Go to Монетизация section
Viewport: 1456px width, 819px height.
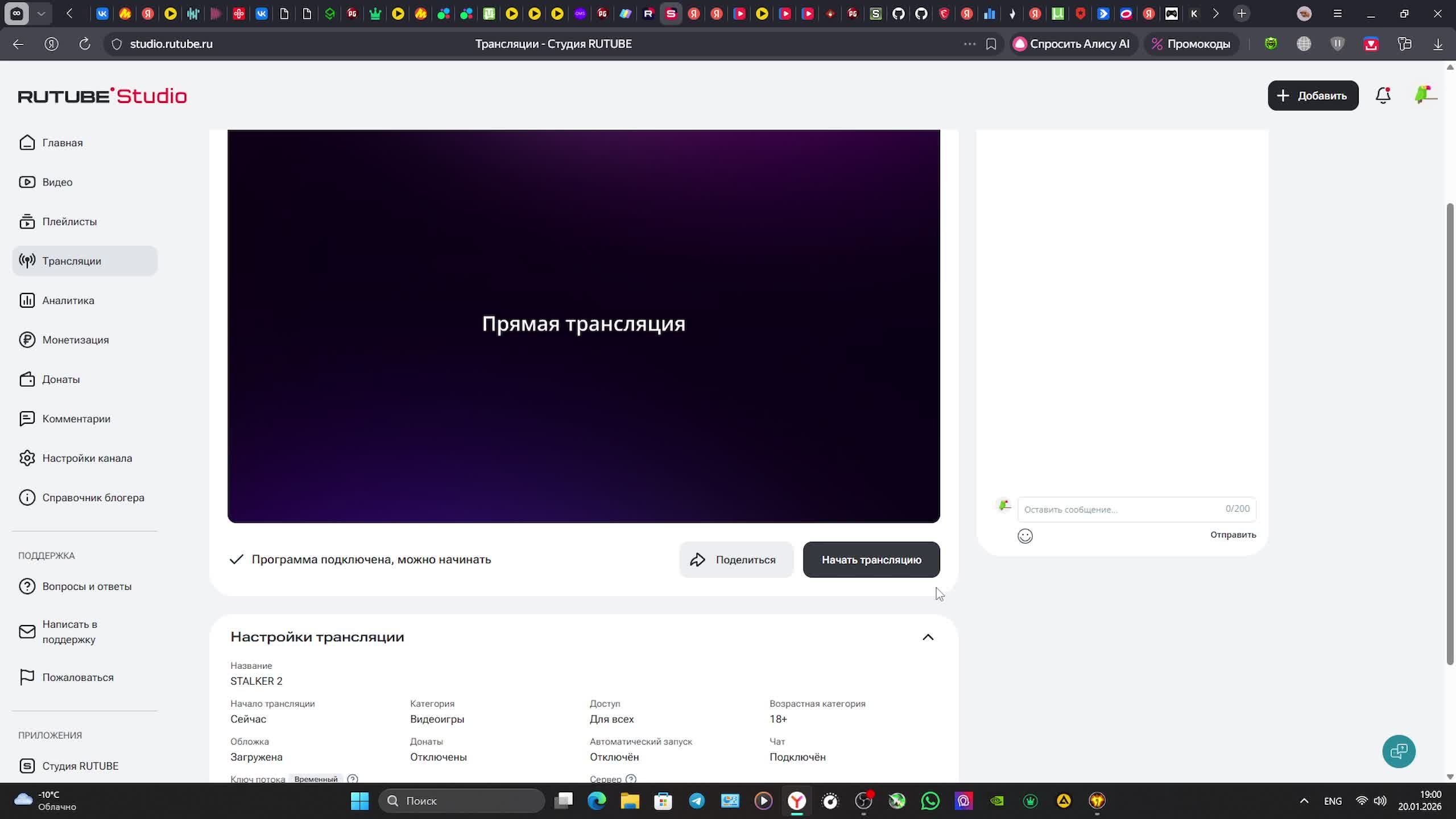75,340
